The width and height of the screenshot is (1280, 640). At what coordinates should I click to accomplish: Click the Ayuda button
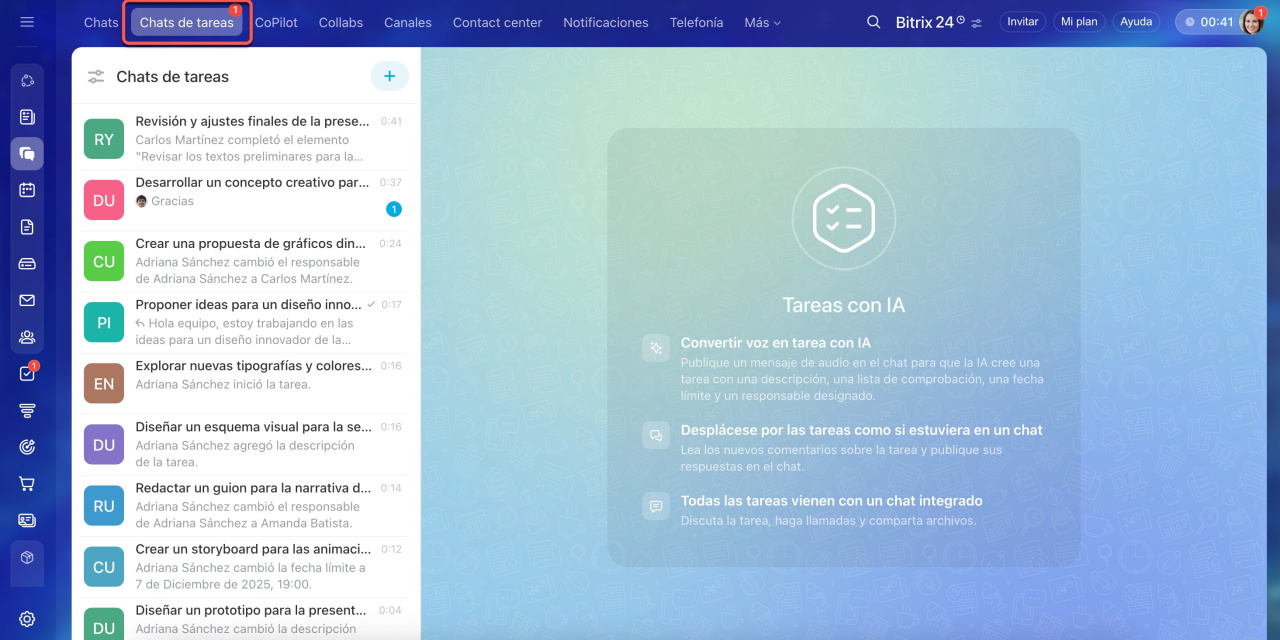coord(1136,22)
